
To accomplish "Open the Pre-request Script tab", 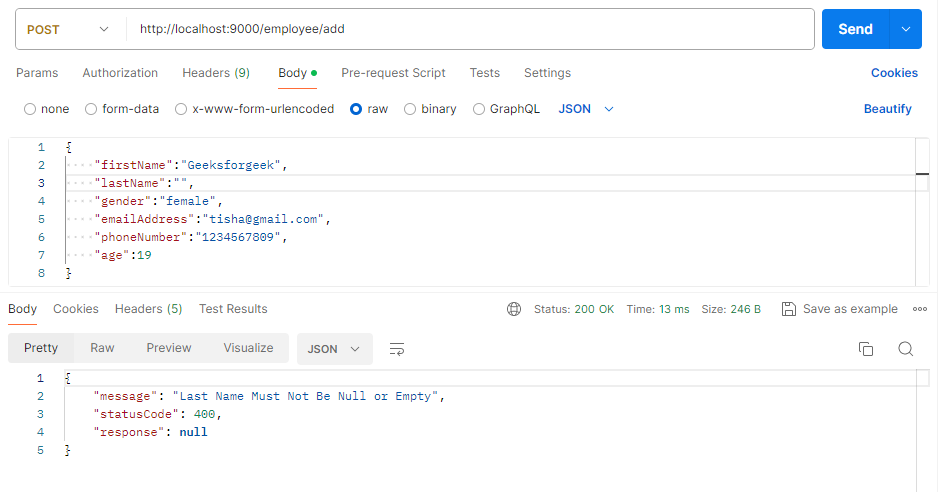I will tap(393, 73).
